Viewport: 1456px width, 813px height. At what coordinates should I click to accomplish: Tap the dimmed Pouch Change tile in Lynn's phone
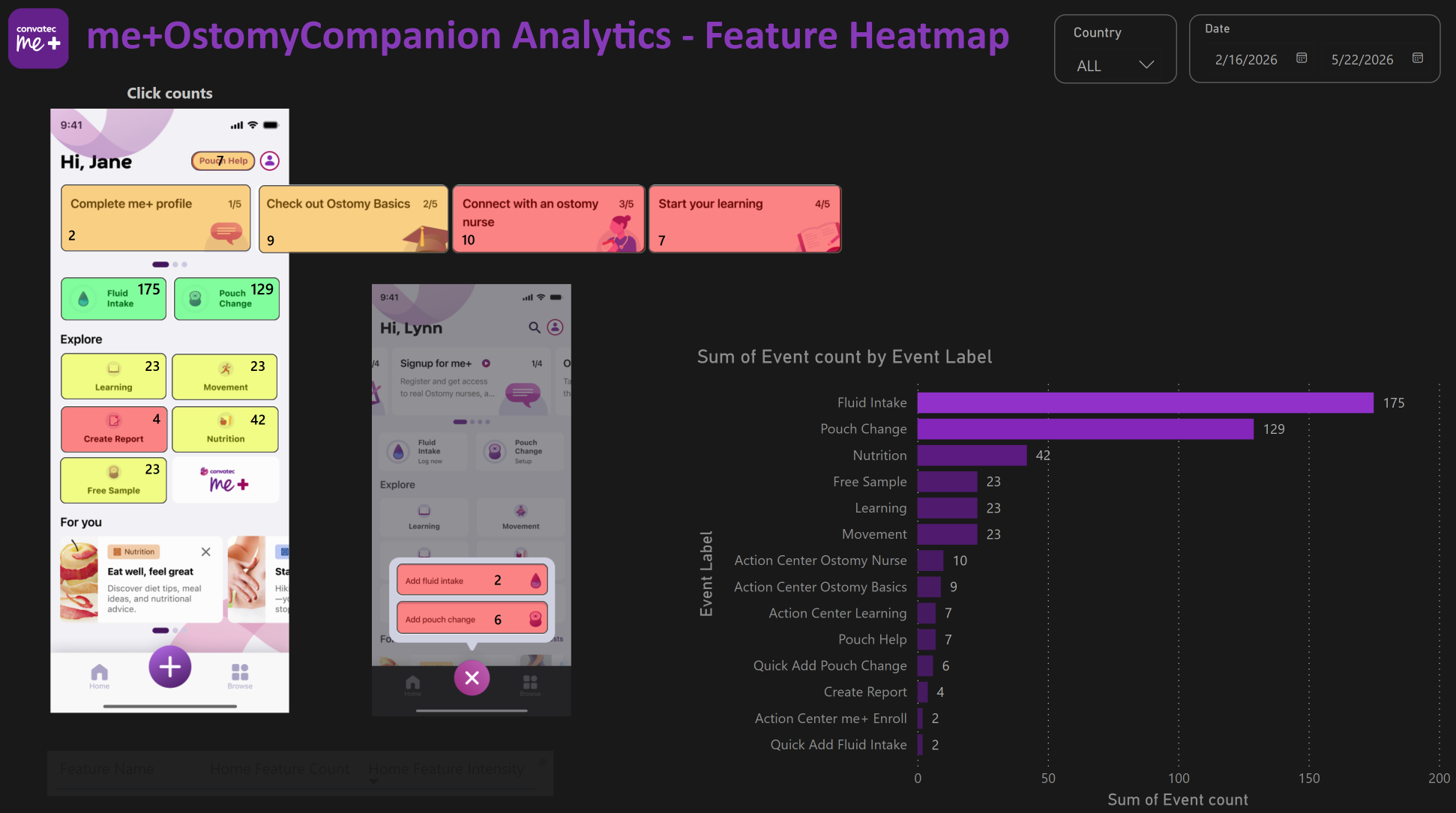(520, 451)
